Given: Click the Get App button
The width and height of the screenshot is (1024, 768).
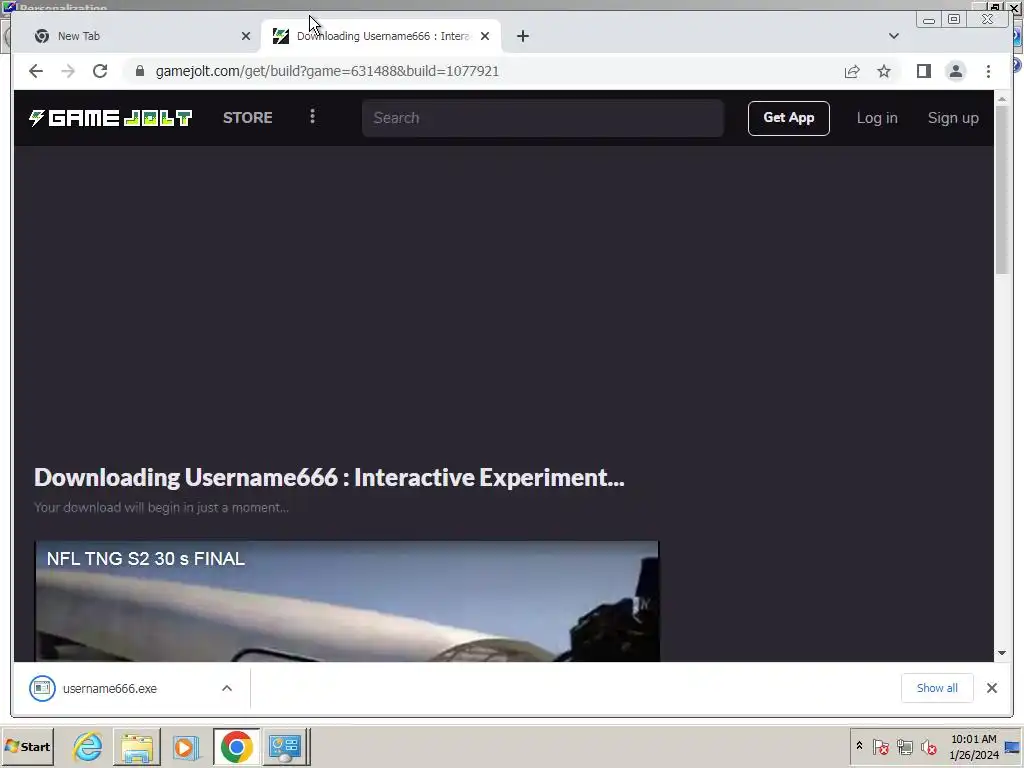Looking at the screenshot, I should click(x=788, y=118).
